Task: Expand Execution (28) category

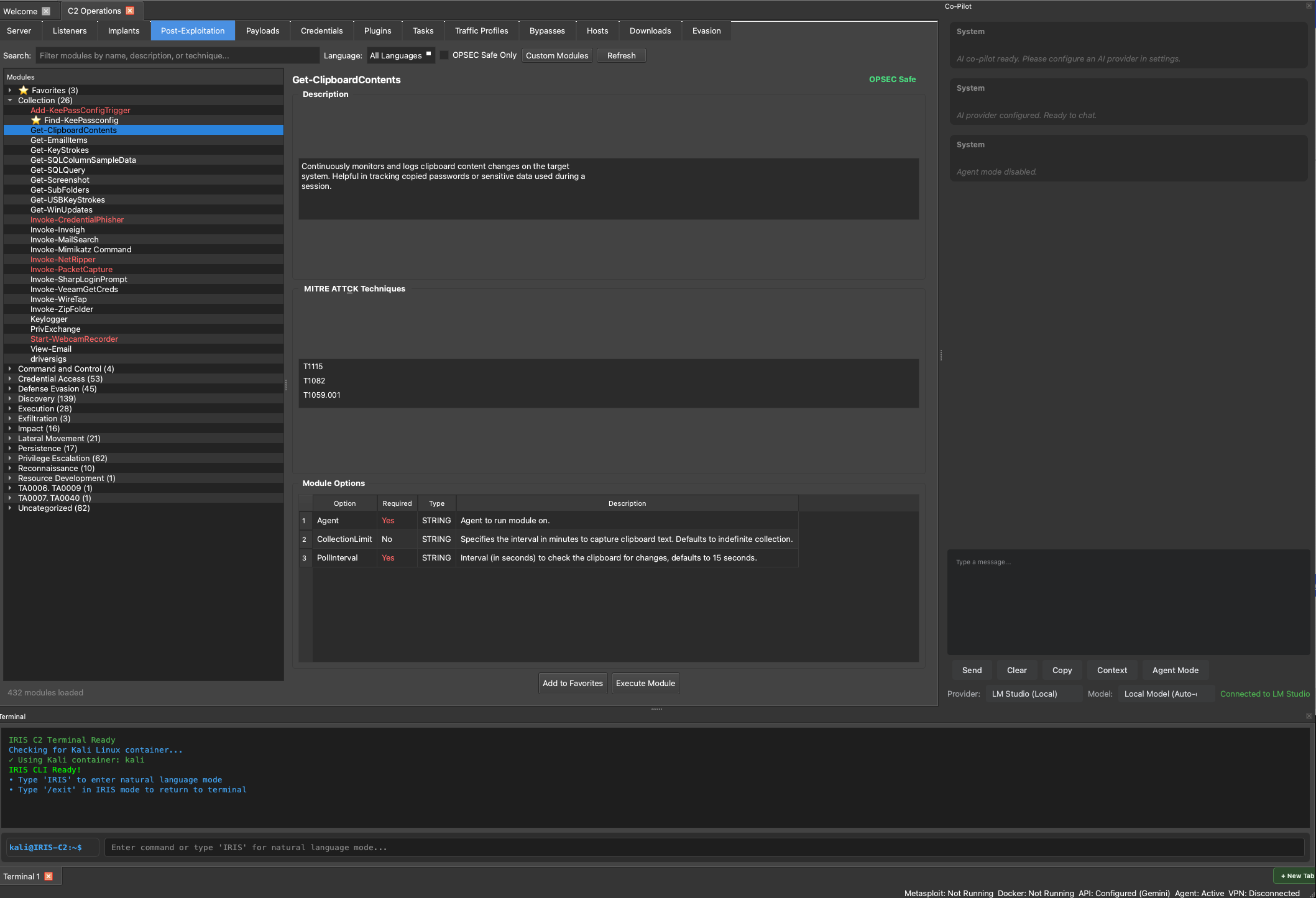Action: [10, 408]
